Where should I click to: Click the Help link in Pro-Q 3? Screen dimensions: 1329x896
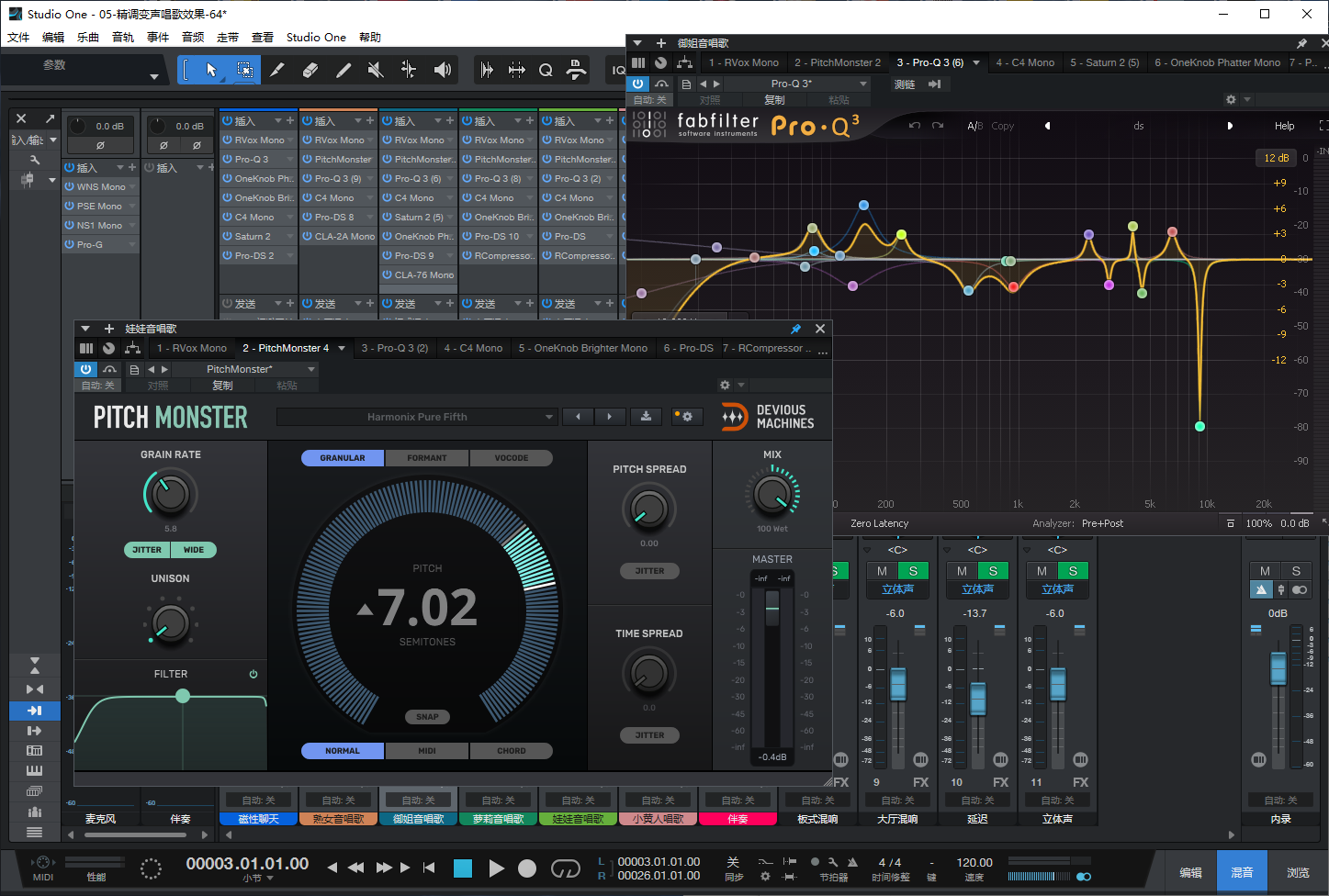point(1285,126)
